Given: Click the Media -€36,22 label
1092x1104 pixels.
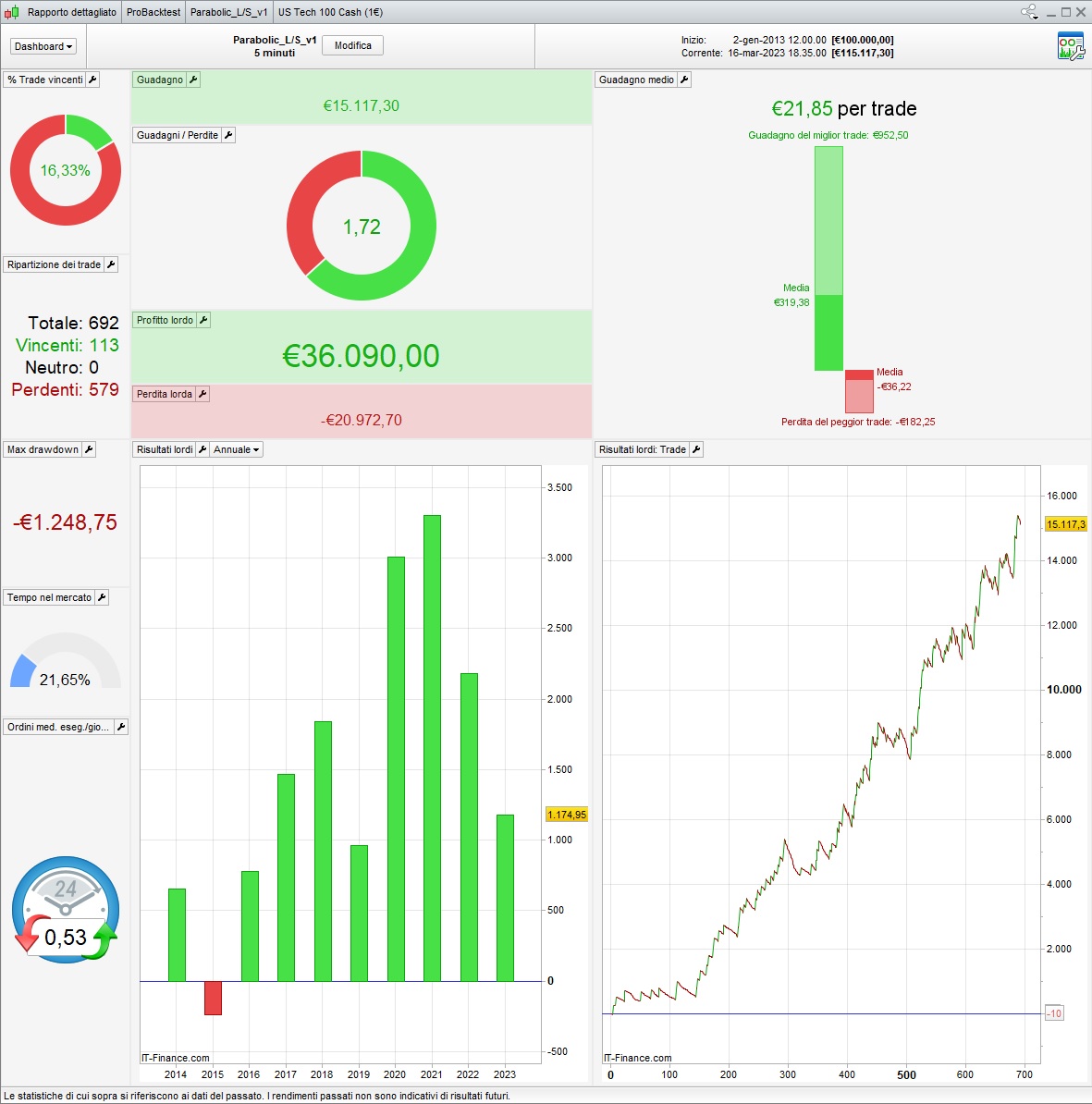Looking at the screenshot, I should coord(894,379).
